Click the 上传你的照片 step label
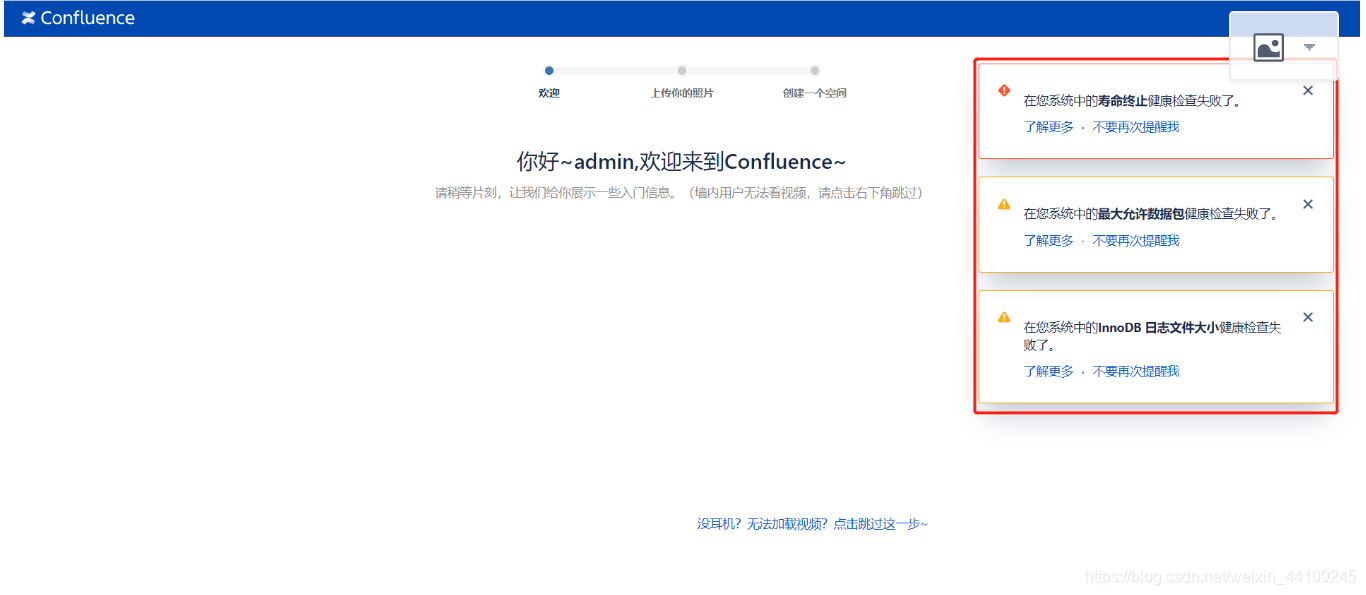This screenshot has height=595, width=1366. click(x=682, y=93)
